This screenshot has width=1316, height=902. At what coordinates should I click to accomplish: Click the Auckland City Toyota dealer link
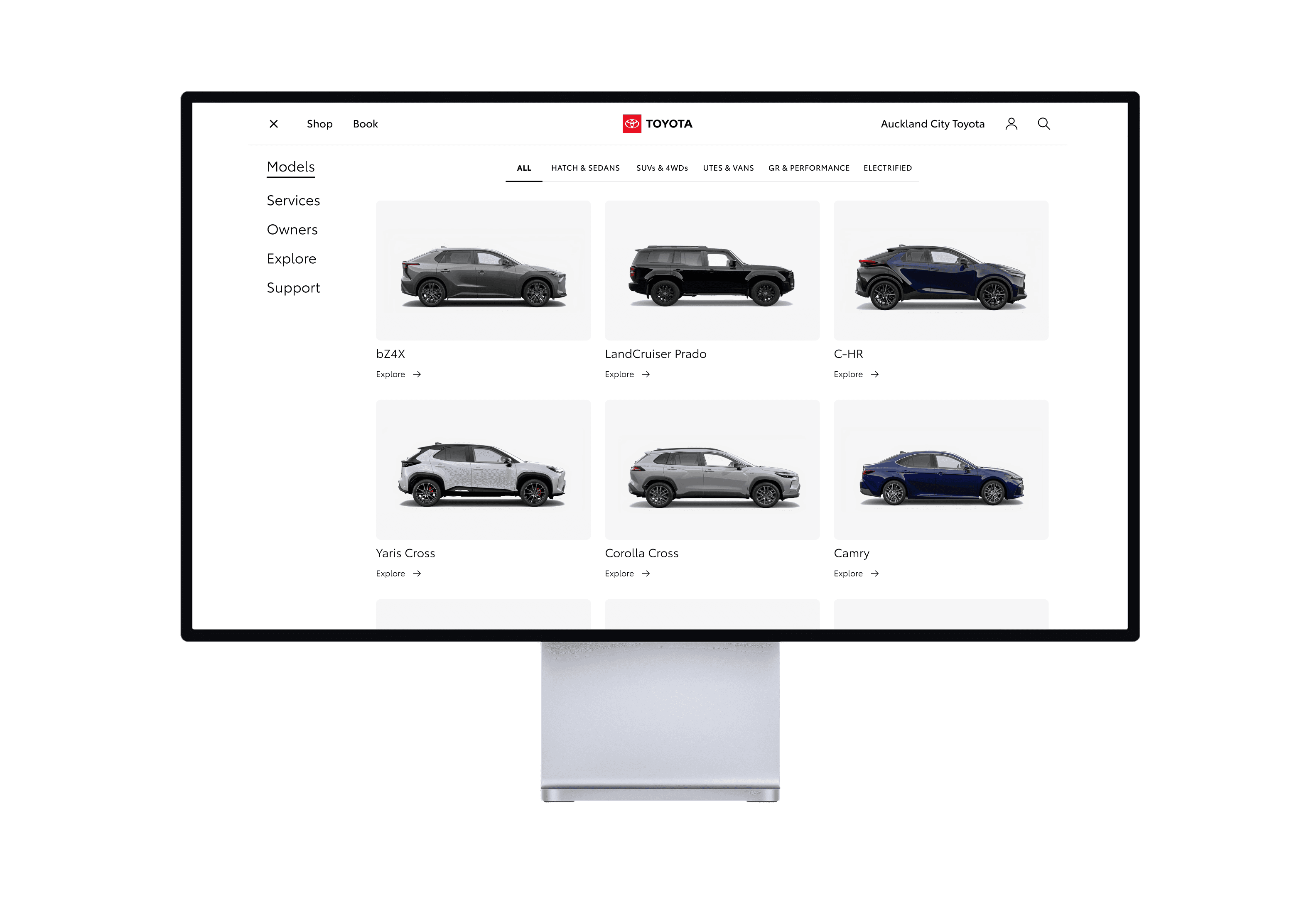pyautogui.click(x=932, y=123)
